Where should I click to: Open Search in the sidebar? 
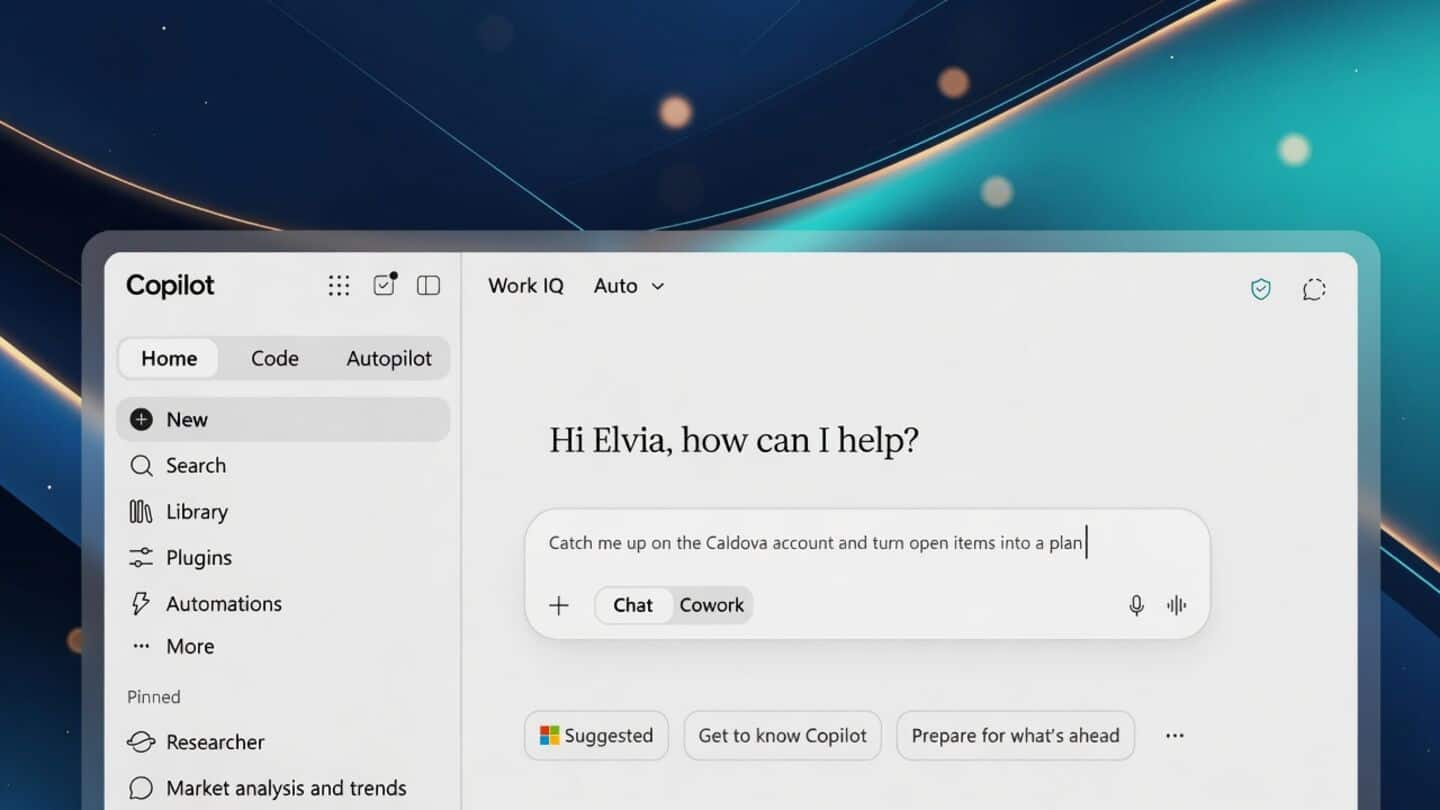[x=283, y=466]
